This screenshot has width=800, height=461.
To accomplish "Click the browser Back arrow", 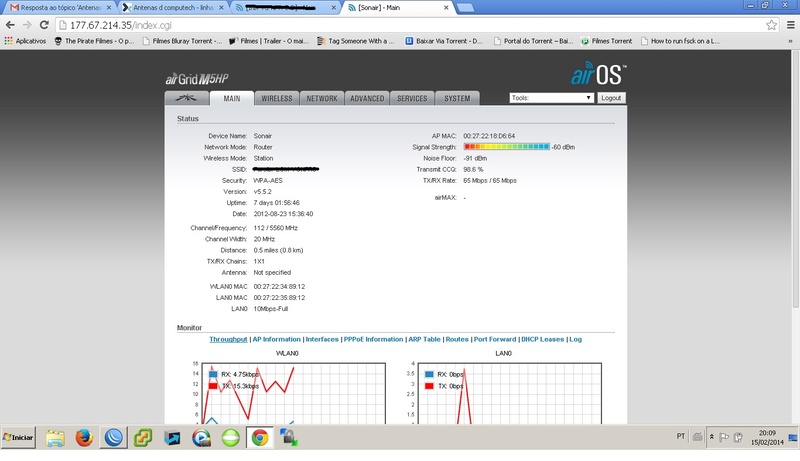I will 10,25.
